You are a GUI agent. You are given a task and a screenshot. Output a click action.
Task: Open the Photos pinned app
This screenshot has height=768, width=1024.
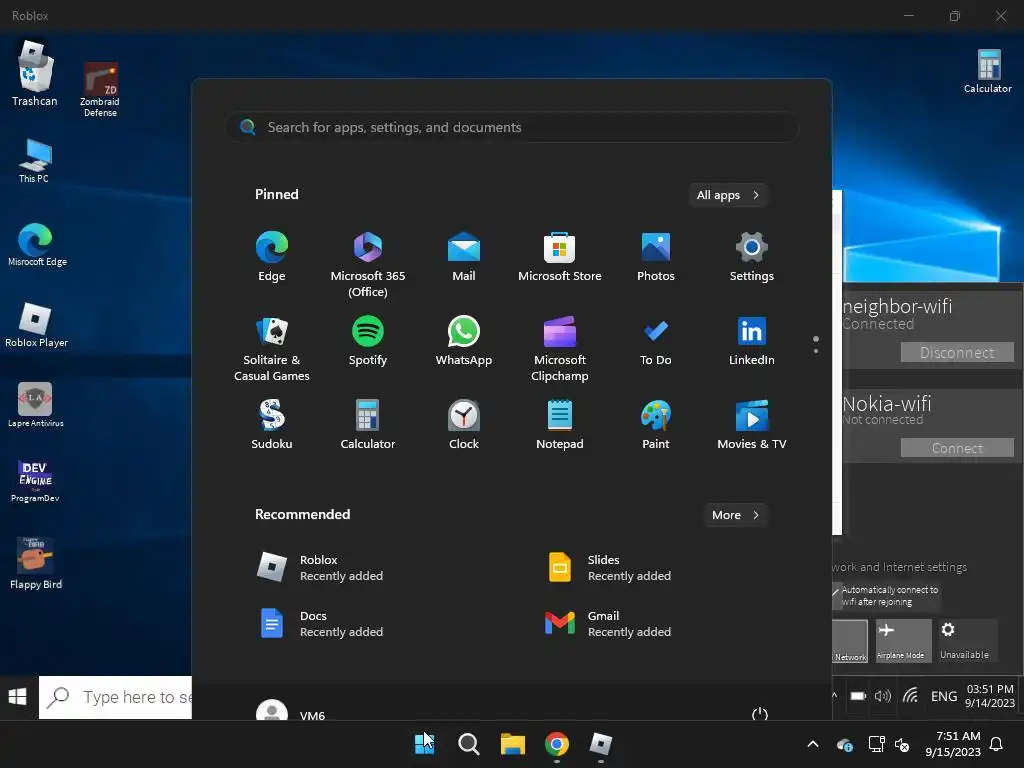click(656, 257)
